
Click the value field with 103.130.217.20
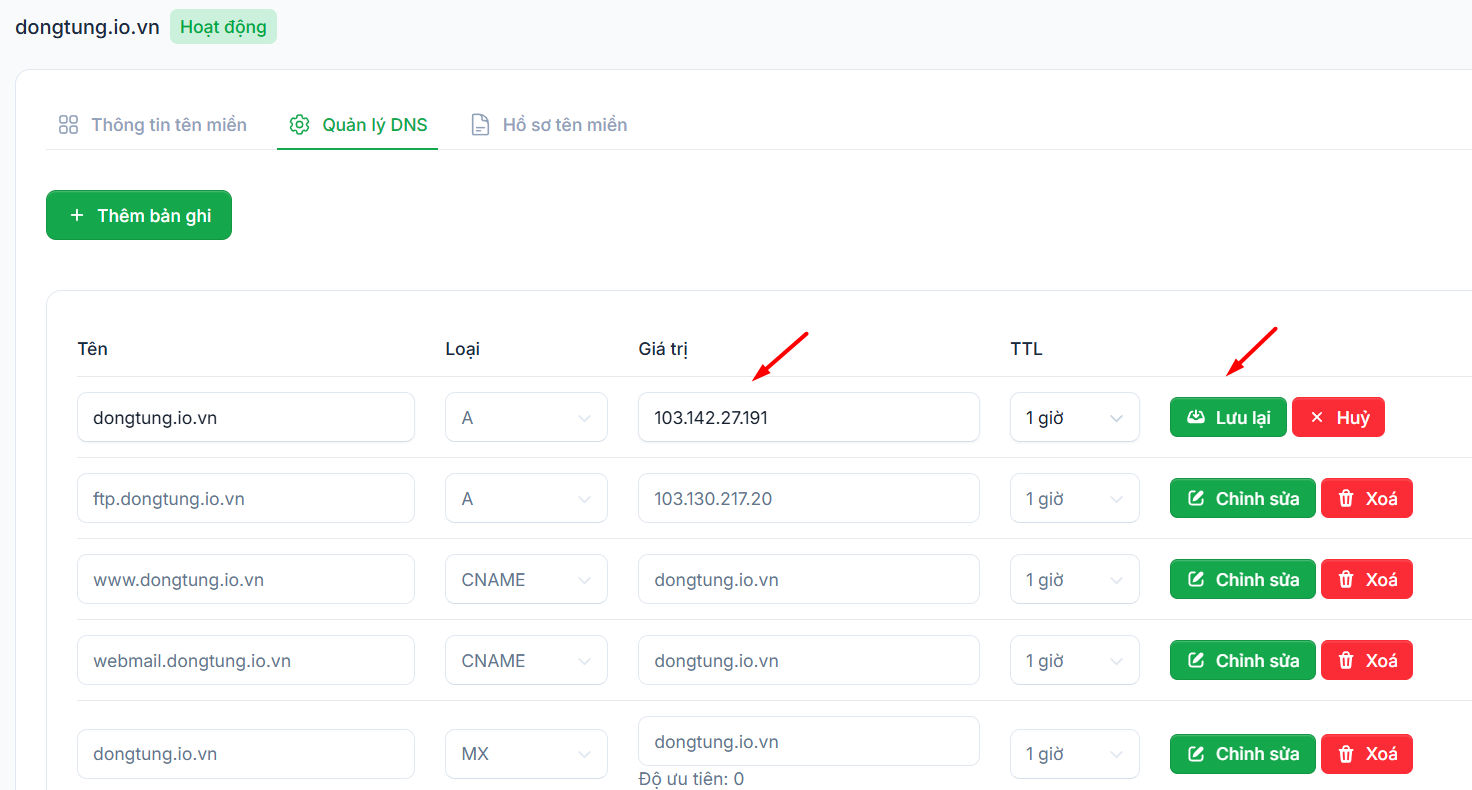tap(809, 498)
